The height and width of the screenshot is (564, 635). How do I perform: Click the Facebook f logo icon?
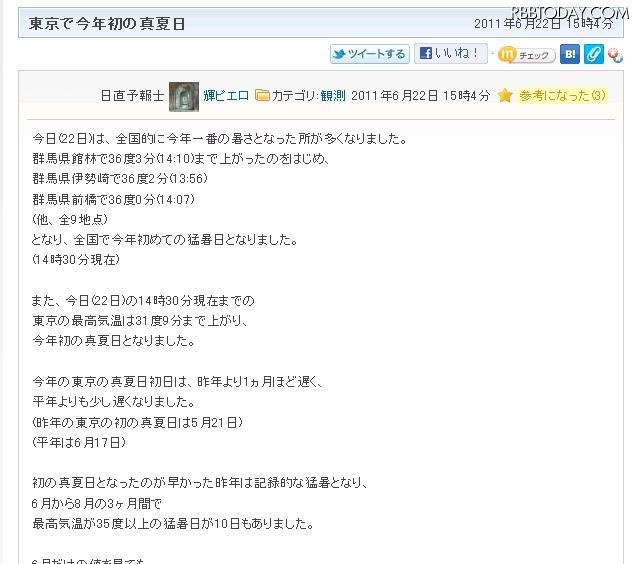click(x=426, y=53)
